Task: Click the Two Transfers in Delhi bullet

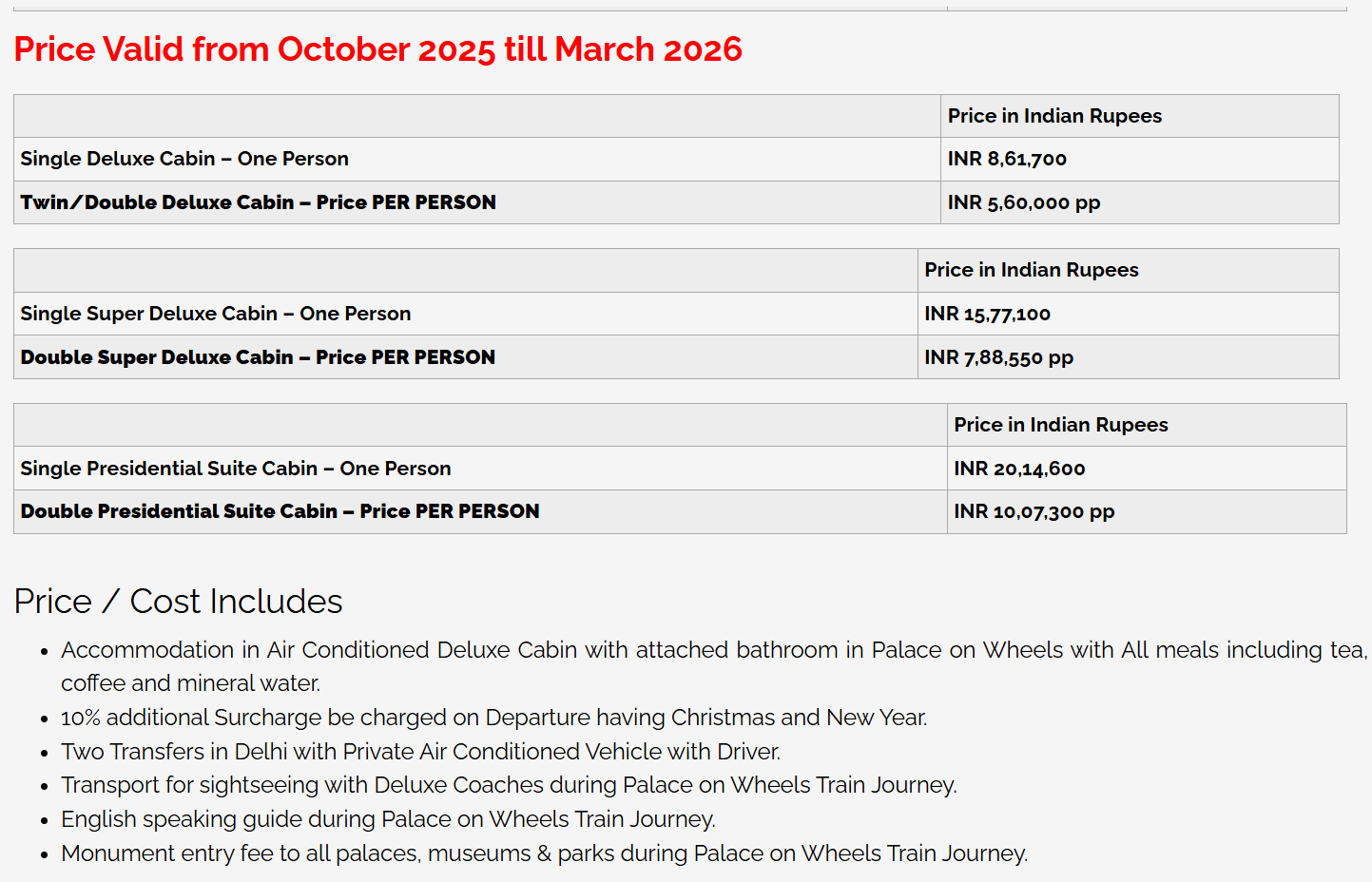Action: 420,752
